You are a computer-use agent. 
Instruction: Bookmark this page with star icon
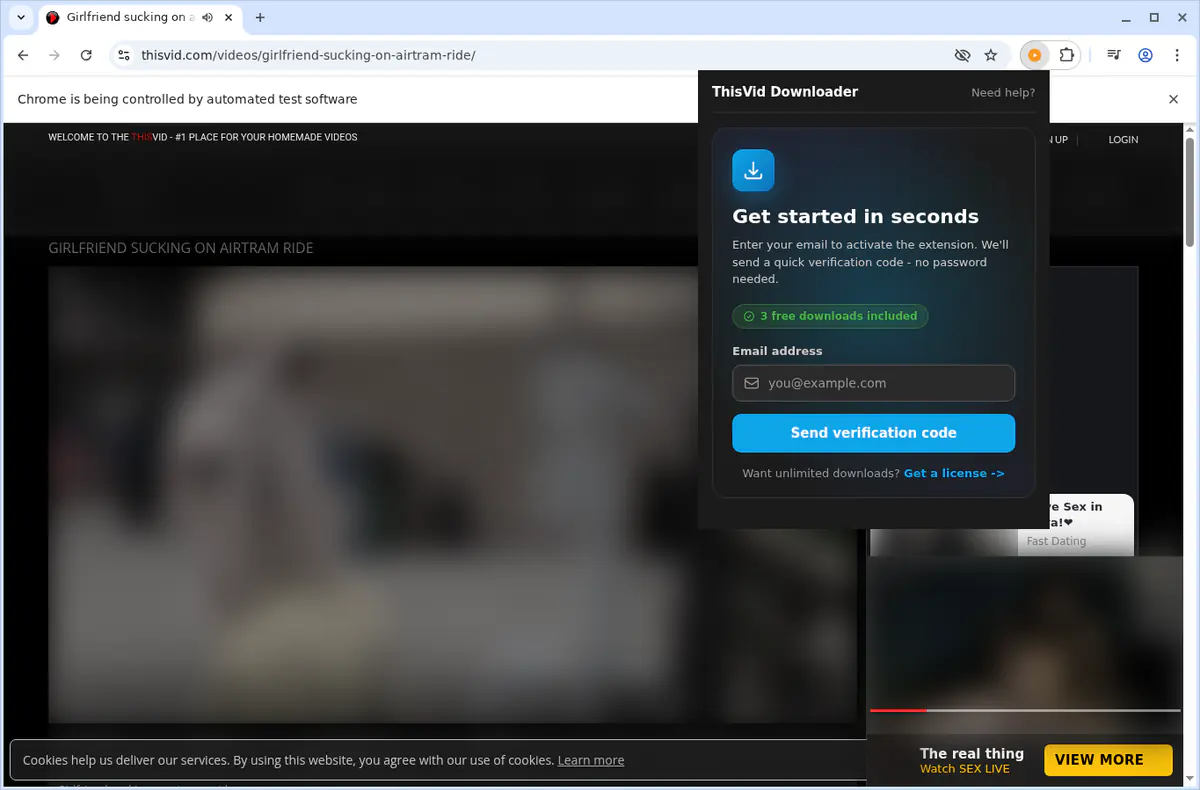(991, 55)
